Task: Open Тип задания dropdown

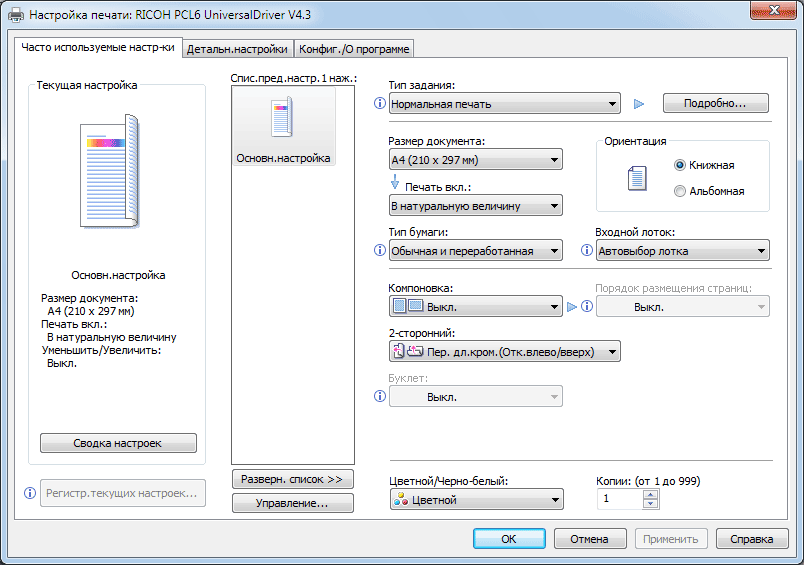Action: point(505,104)
